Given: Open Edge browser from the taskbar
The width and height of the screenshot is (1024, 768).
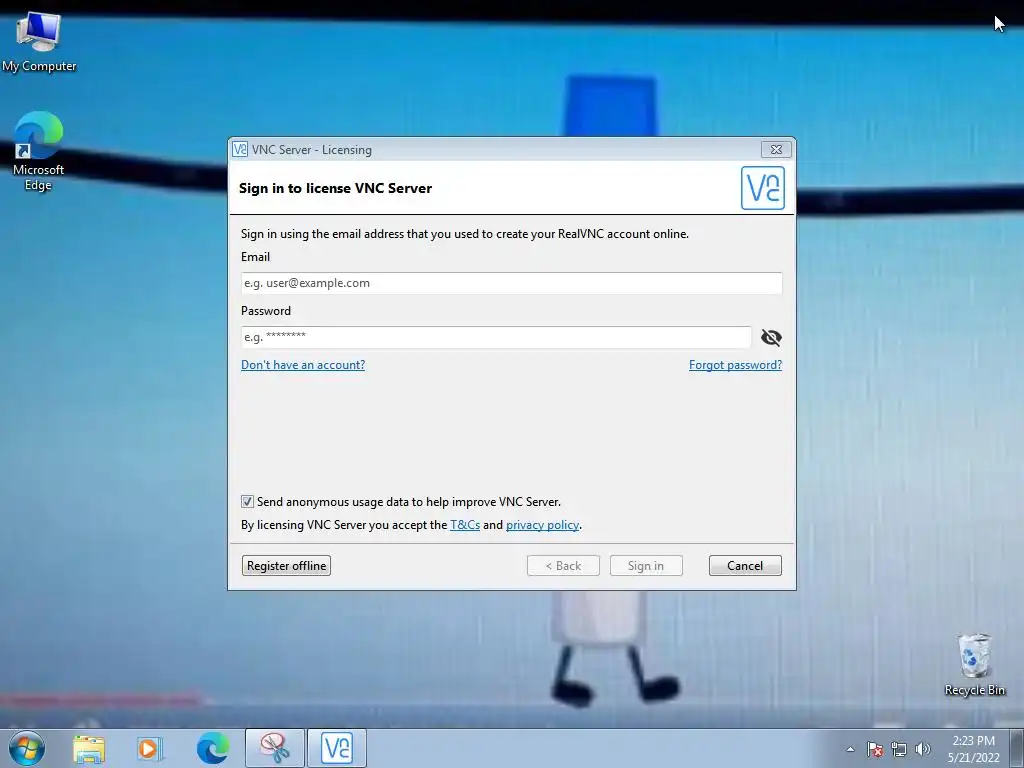Looking at the screenshot, I should click(212, 748).
